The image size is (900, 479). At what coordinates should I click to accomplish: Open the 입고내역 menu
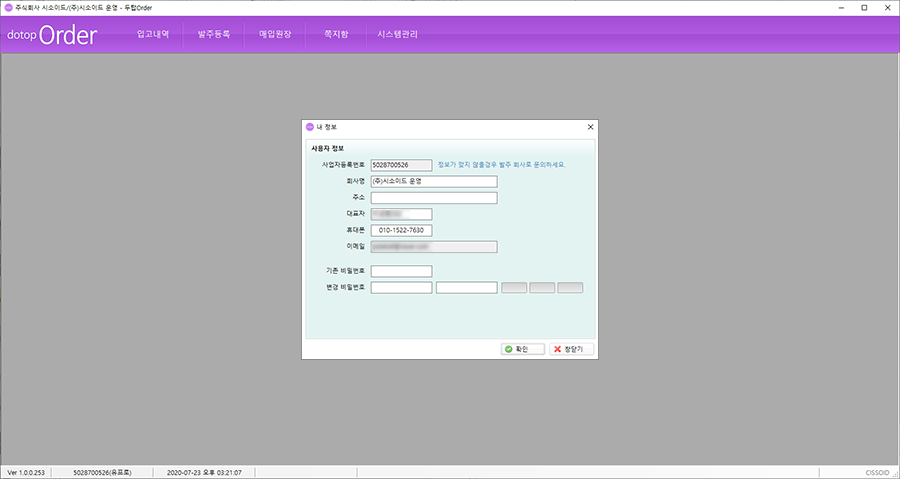(x=153, y=34)
